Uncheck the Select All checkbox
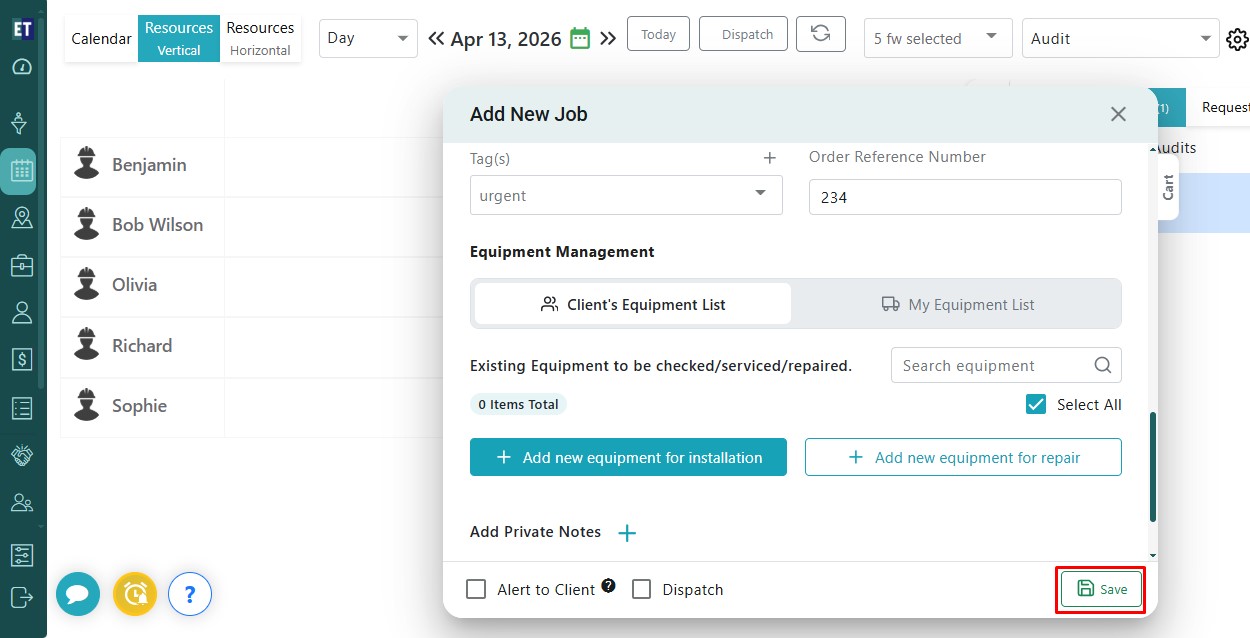The image size is (1250, 638). (x=1036, y=405)
